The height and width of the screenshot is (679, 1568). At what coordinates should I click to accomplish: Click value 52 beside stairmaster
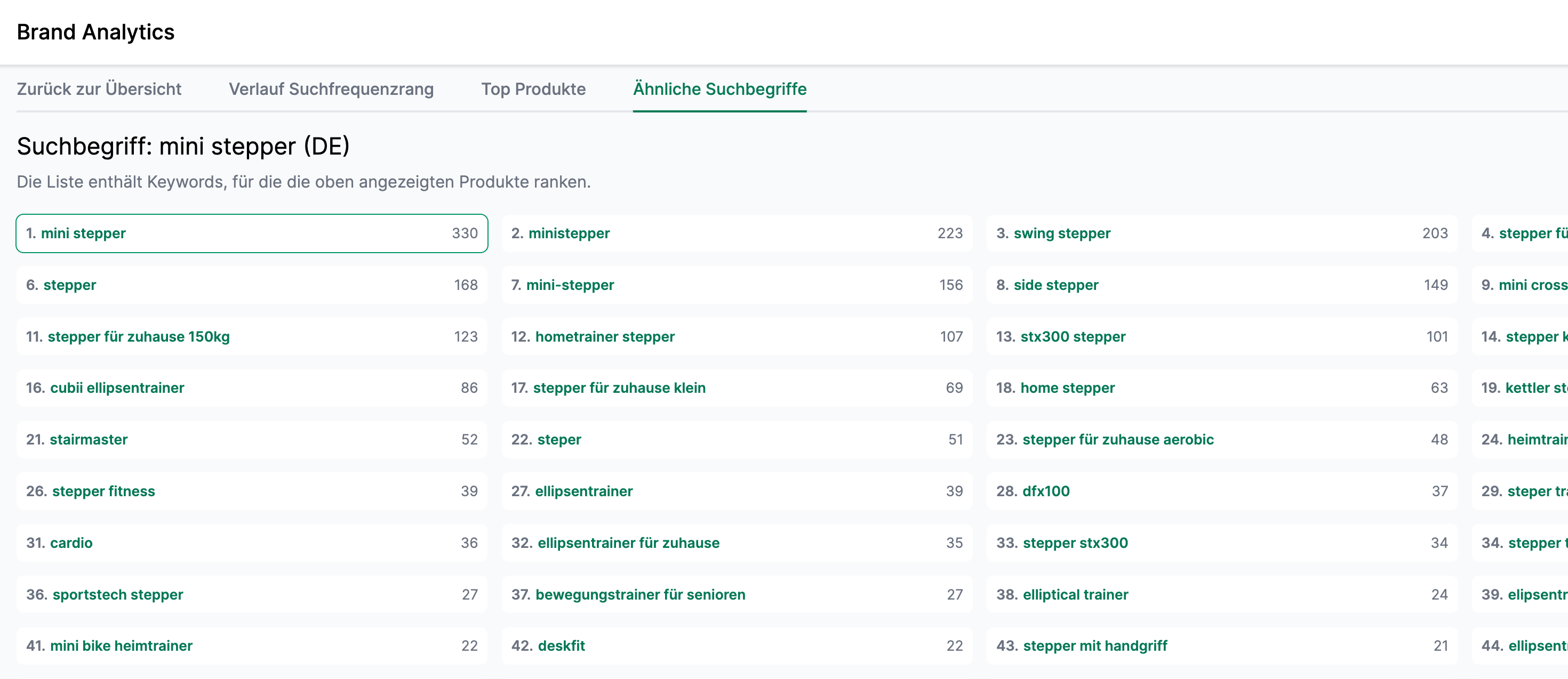469,439
